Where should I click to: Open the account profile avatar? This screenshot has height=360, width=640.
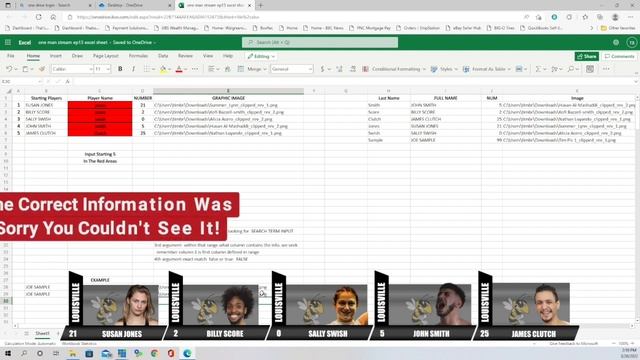631,42
